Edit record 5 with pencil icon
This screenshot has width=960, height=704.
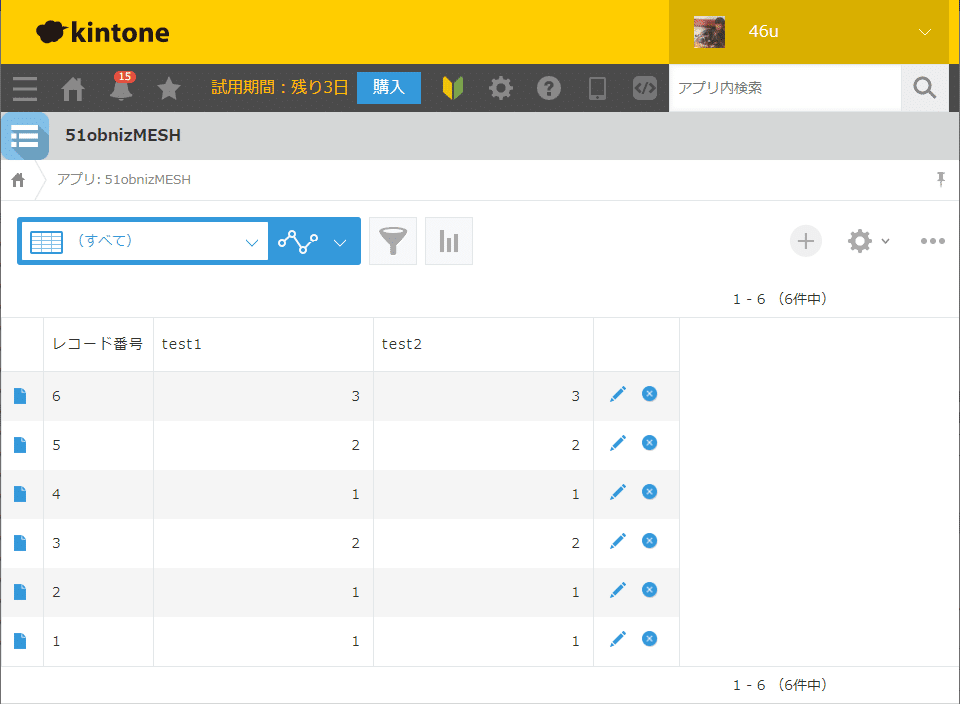(618, 443)
